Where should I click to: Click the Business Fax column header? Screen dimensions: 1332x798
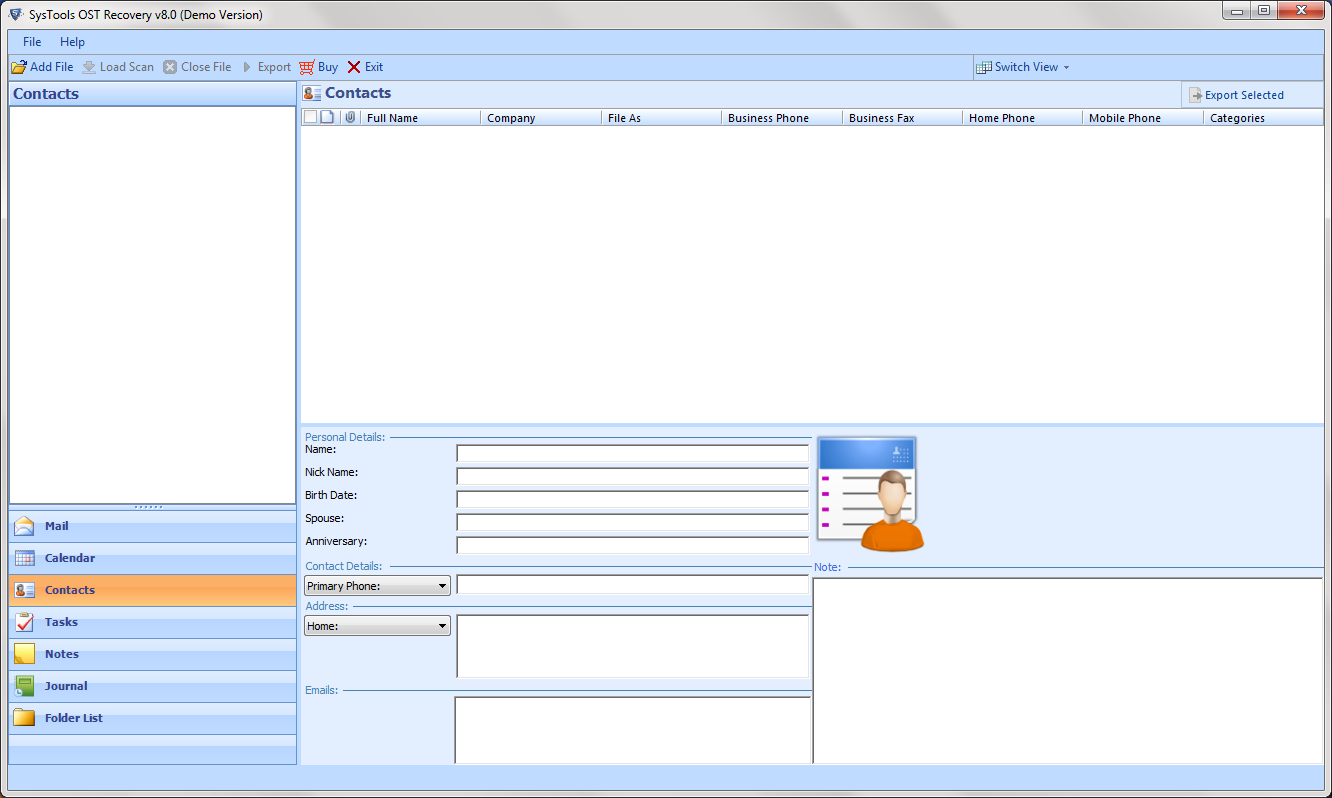[902, 118]
